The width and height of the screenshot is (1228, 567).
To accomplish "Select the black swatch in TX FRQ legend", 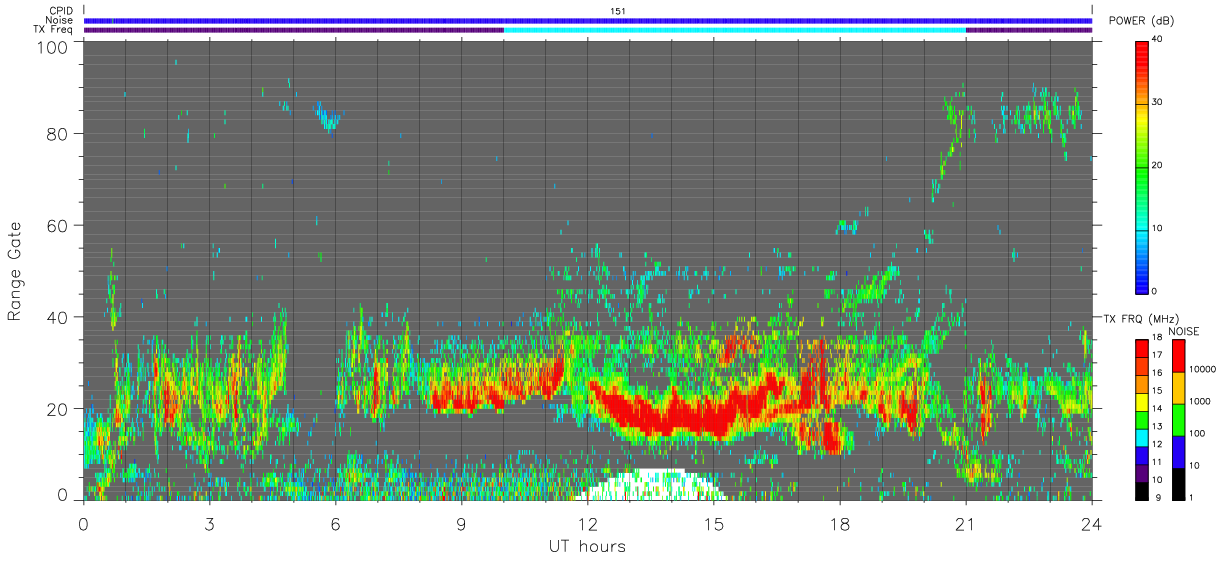I will click(1141, 490).
